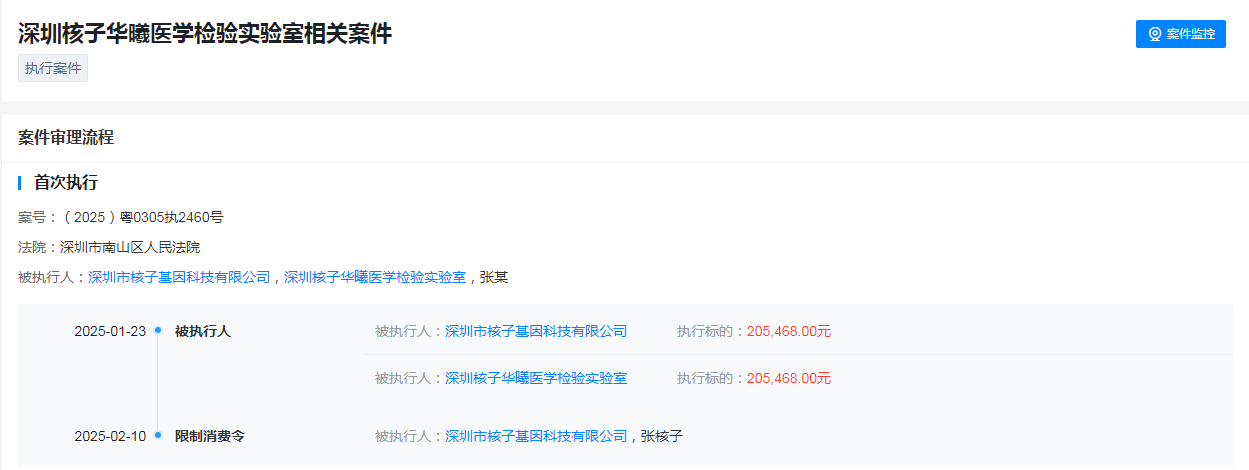Open 深圳核子华曦医学检验实验室 link before 张某

click(375, 277)
